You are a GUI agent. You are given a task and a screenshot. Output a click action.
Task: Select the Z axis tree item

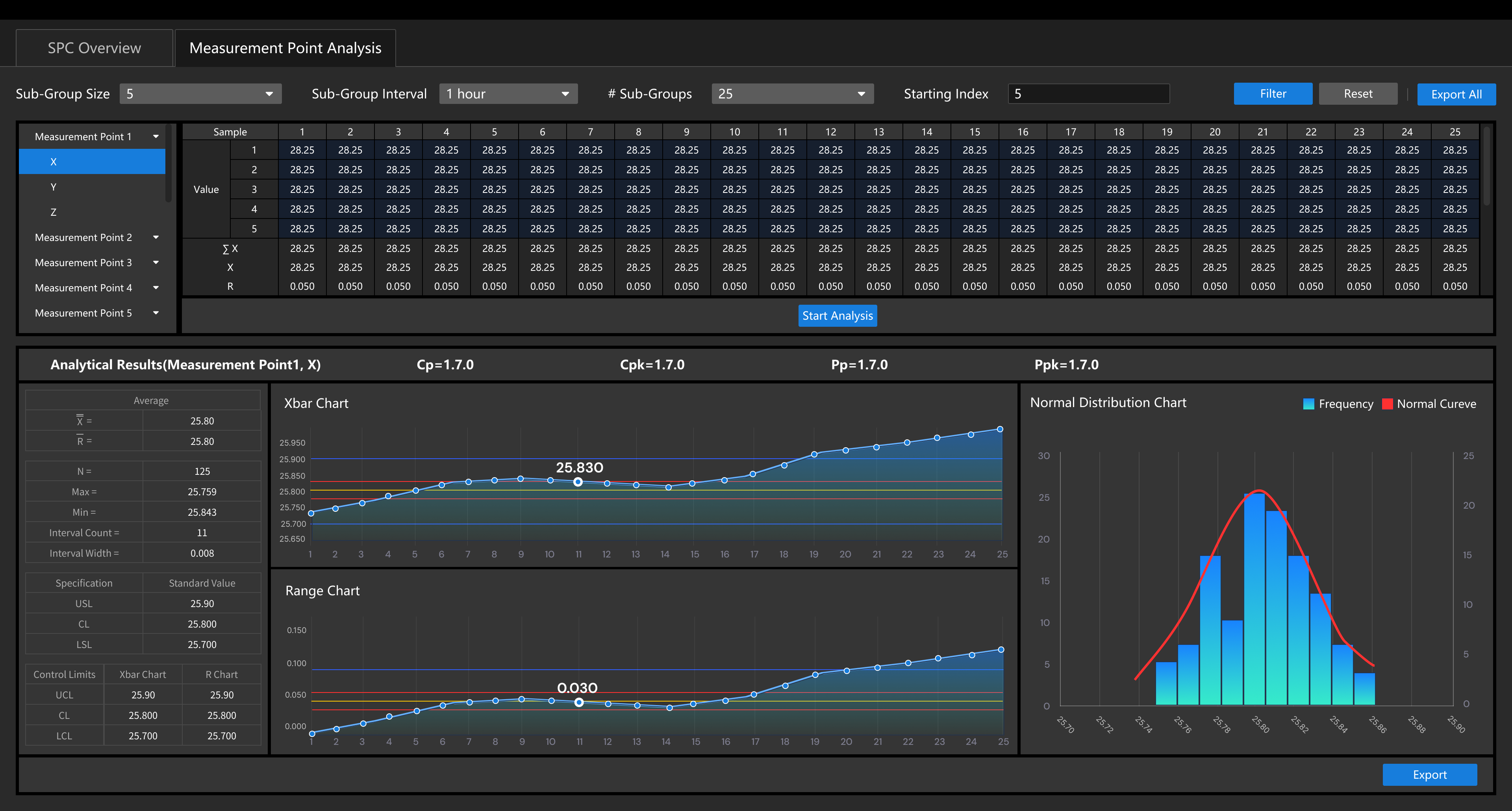coord(54,213)
